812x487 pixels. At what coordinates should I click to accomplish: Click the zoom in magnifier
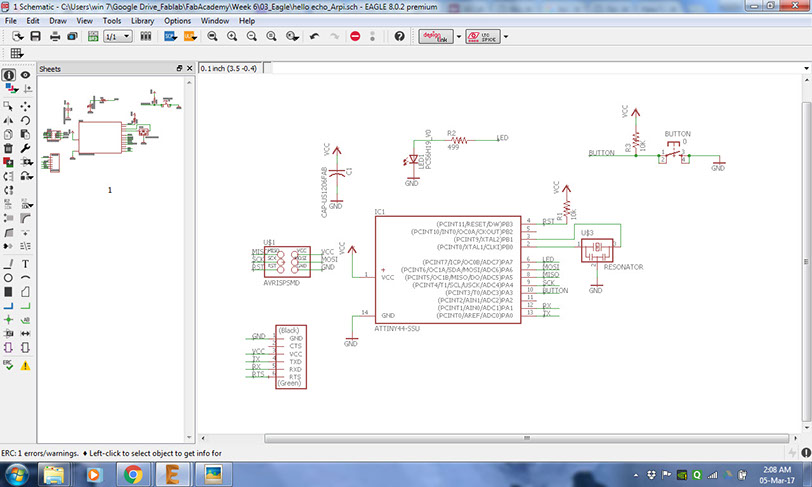tap(232, 36)
